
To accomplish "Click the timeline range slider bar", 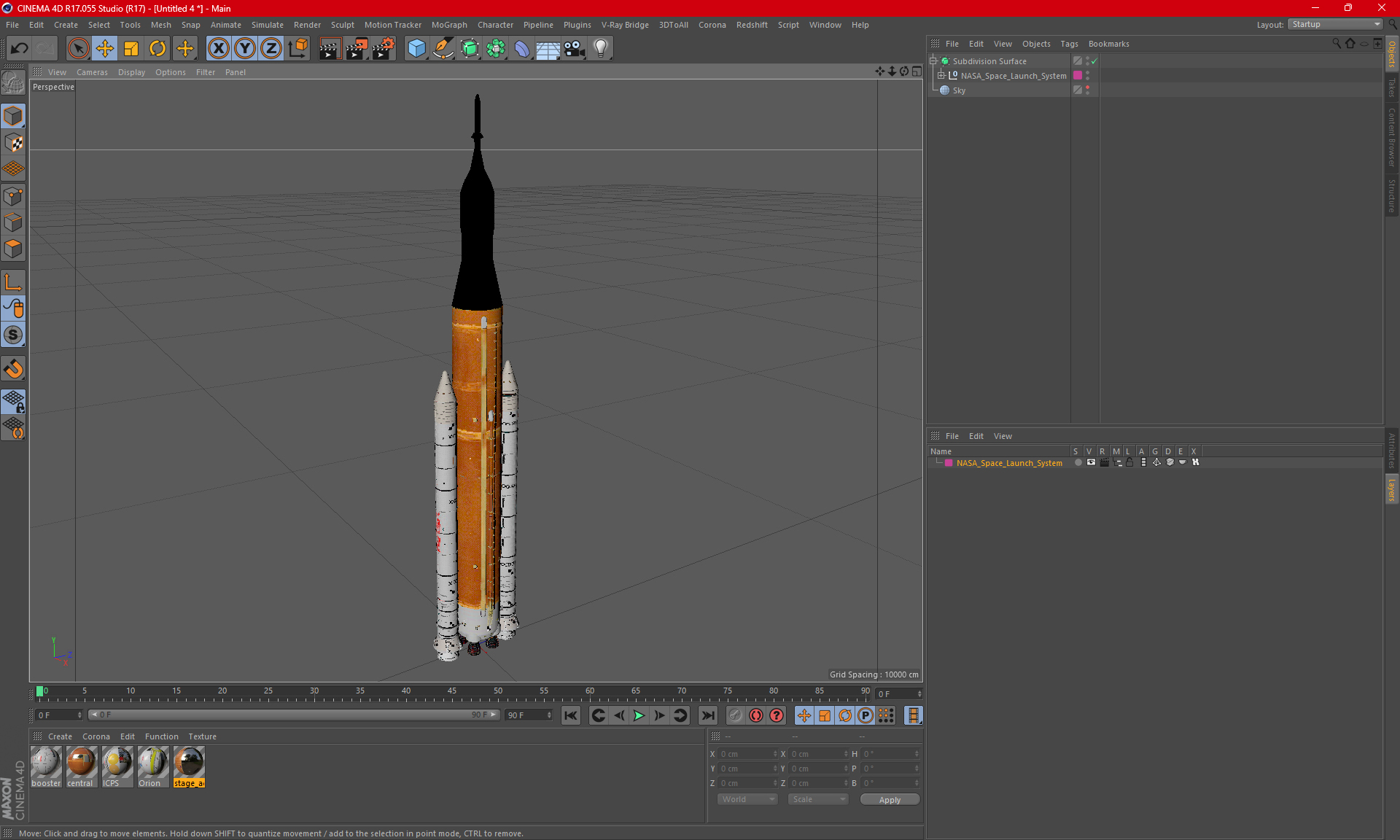I will pos(294,715).
